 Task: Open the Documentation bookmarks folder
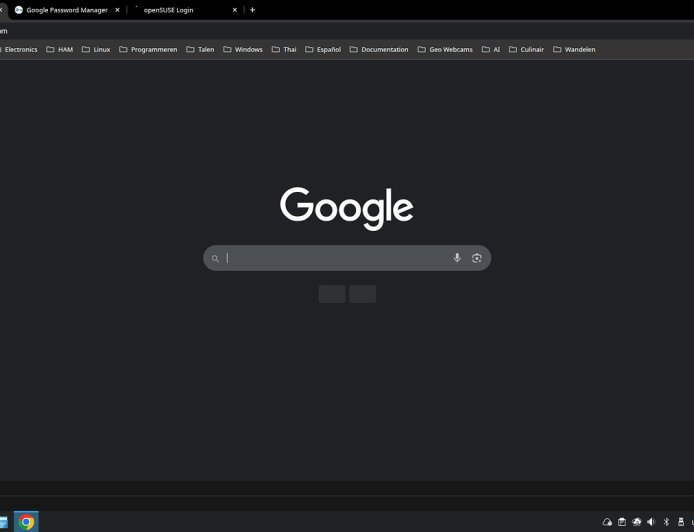[379, 49]
